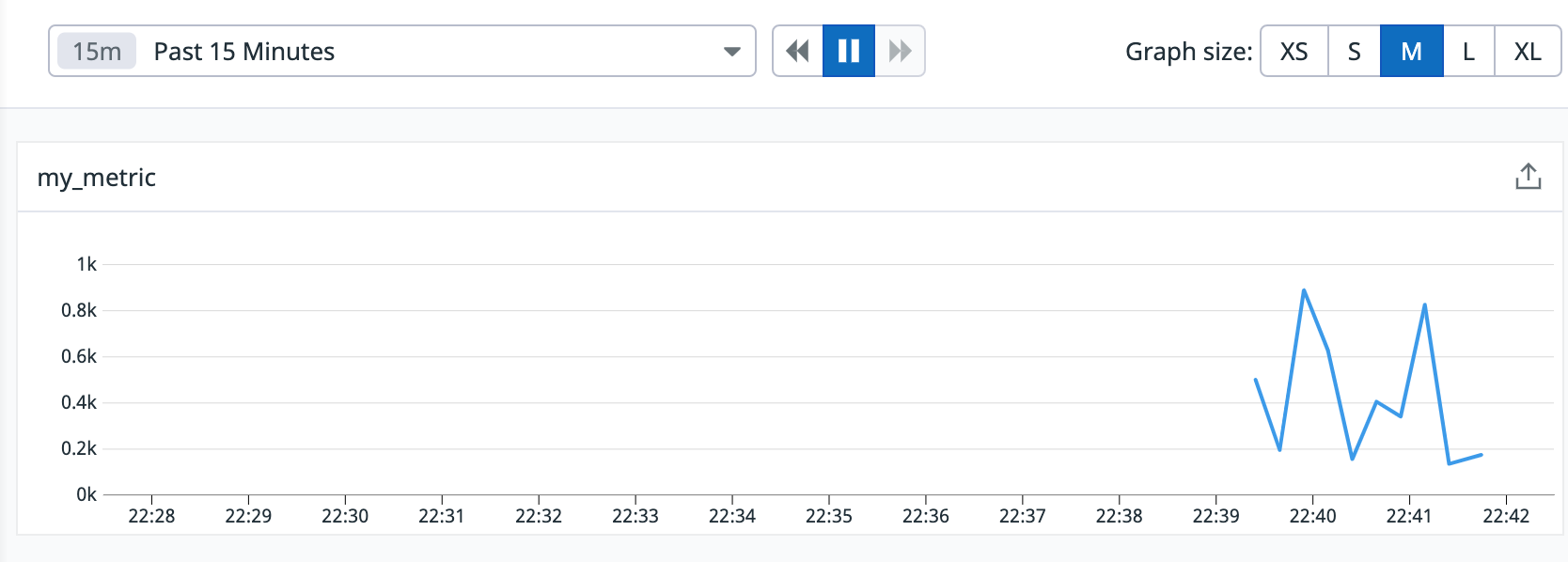Click the second peak near 22:41
The image size is (1568, 562).
click(1425, 304)
